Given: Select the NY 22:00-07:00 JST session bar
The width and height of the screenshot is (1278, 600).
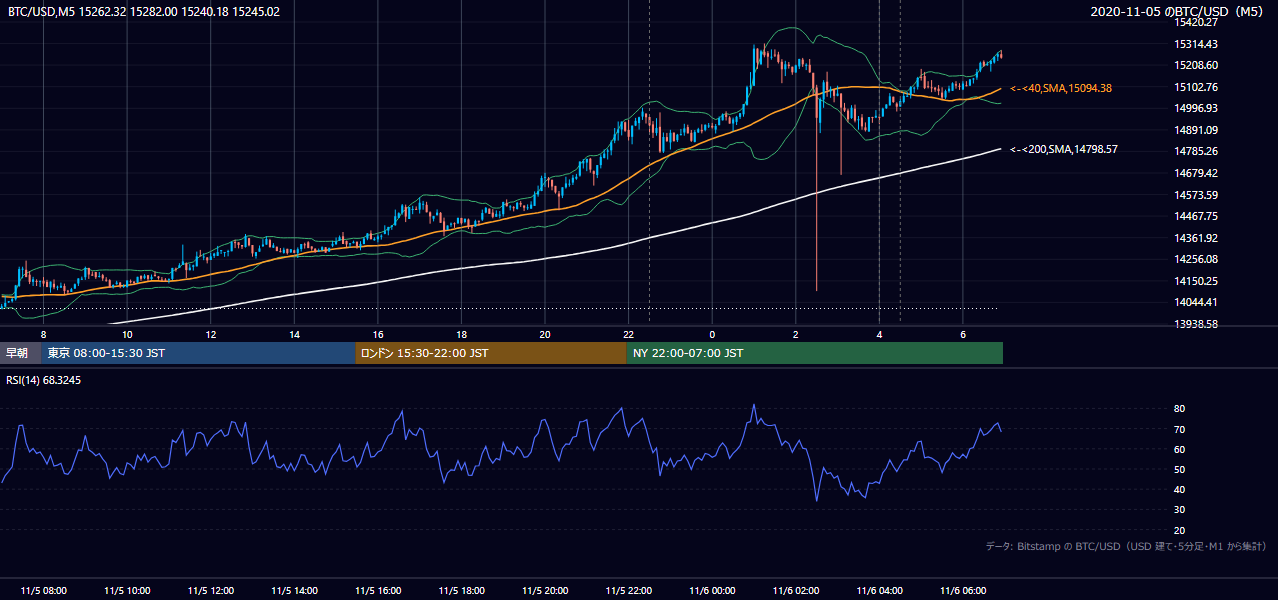Looking at the screenshot, I should (815, 353).
